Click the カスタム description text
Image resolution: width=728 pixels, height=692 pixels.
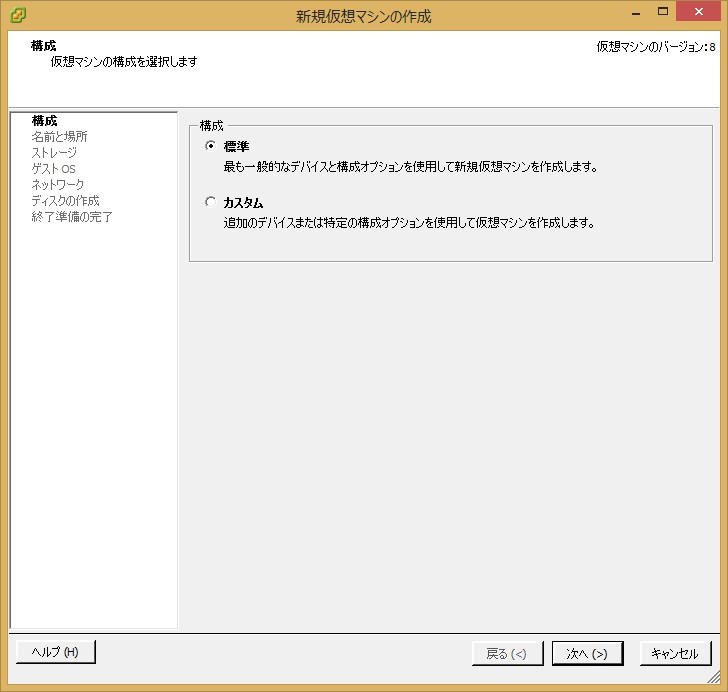click(410, 222)
